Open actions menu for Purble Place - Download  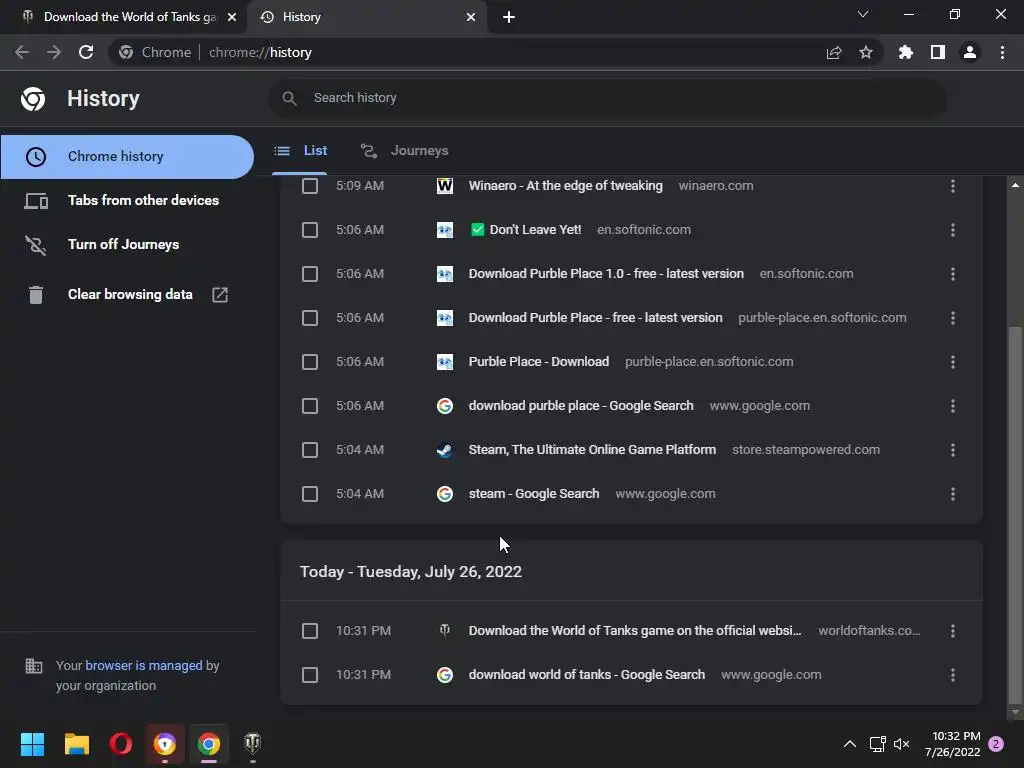tap(953, 362)
